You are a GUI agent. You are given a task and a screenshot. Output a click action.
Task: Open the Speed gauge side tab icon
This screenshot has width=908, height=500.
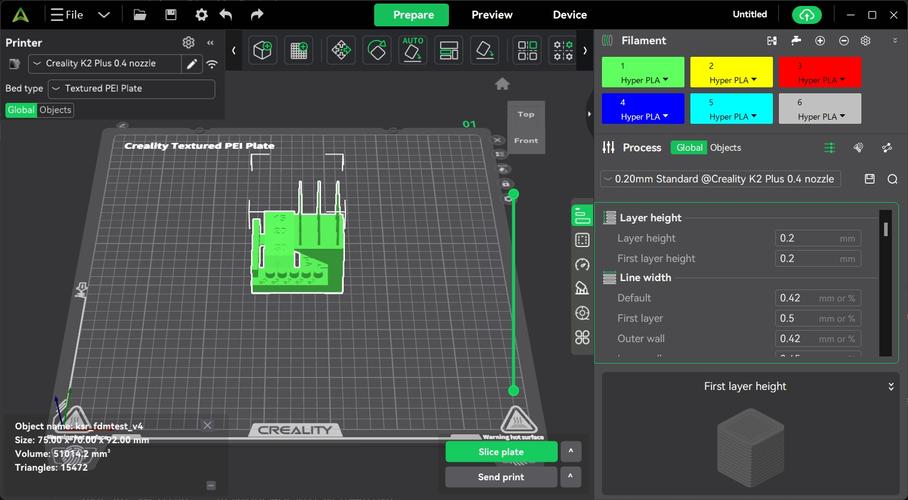(582, 265)
